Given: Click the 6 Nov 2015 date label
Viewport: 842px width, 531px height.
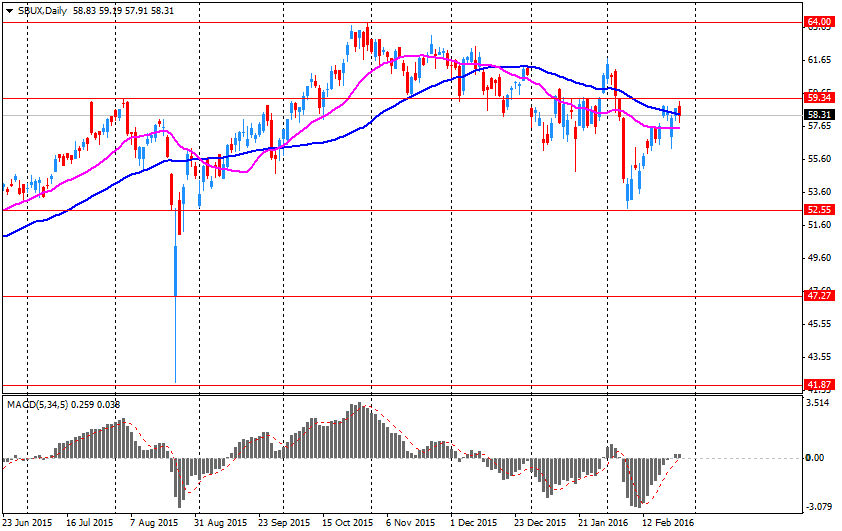Looking at the screenshot, I should pos(411,522).
